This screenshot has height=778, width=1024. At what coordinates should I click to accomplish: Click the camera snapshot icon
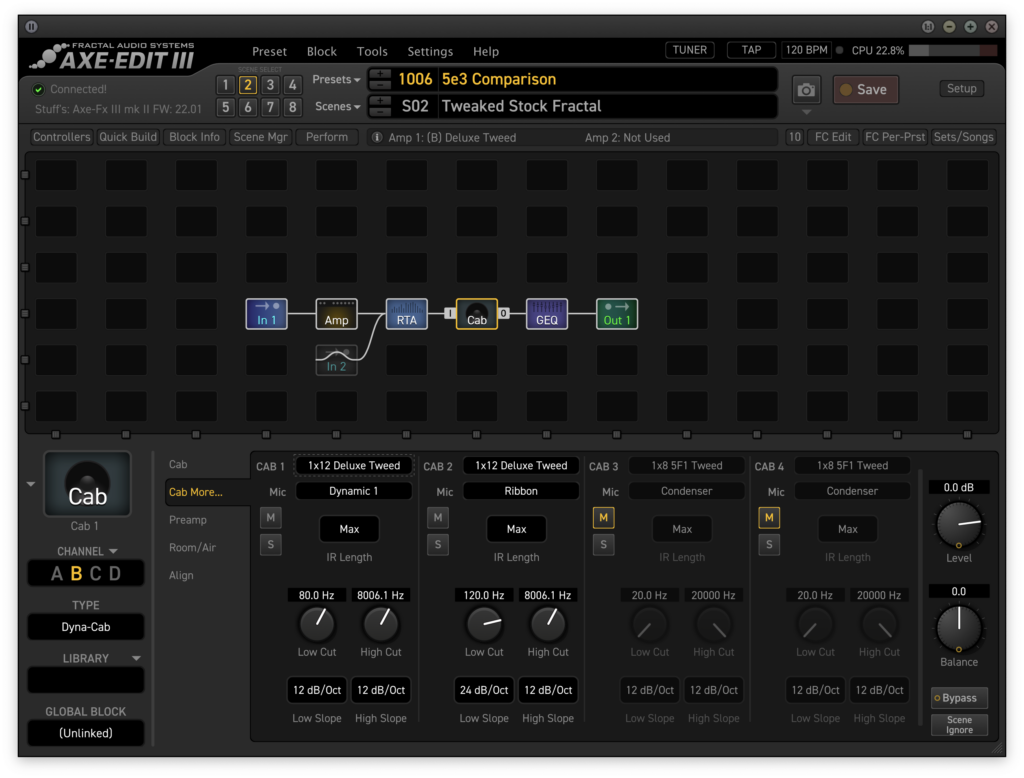click(x=807, y=89)
